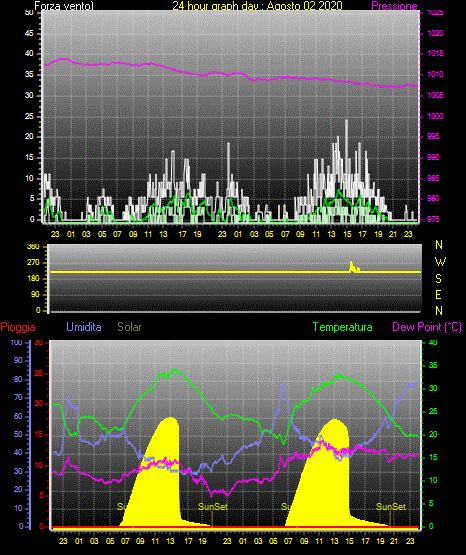Click the 'S' compass direction label
The image size is (466, 555).
[438, 279]
